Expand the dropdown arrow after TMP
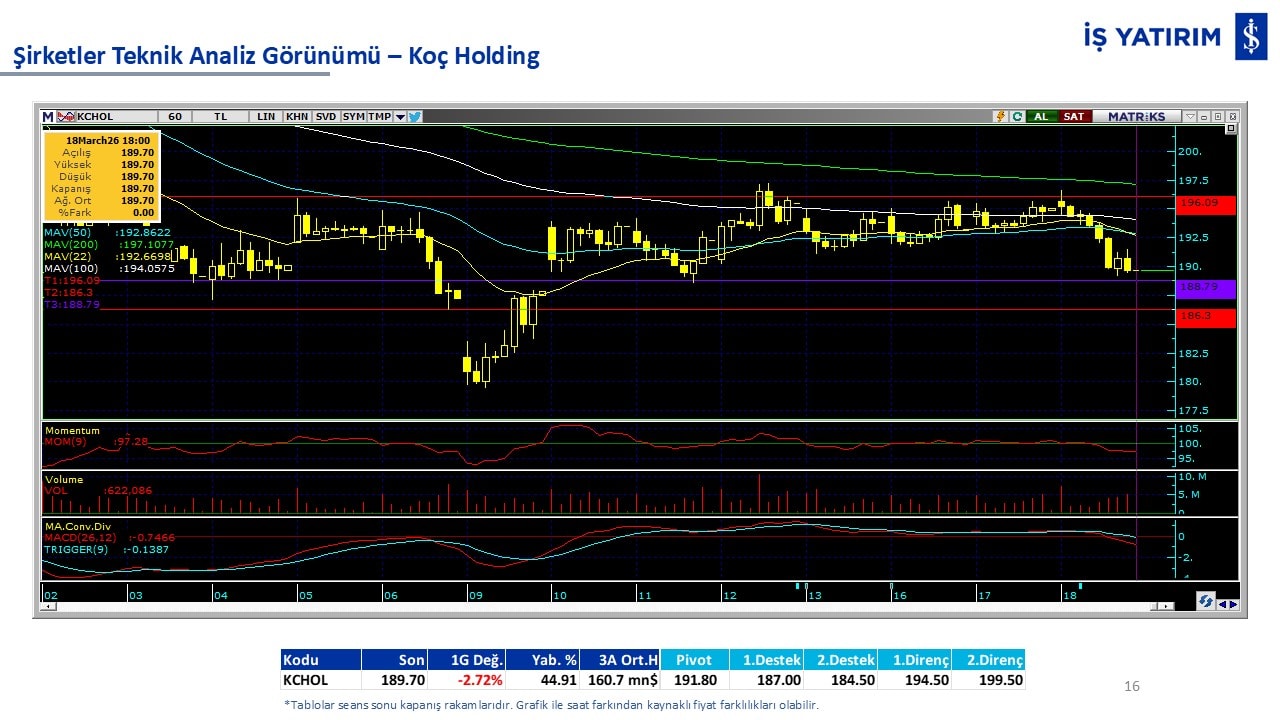The width and height of the screenshot is (1280, 720). (x=400, y=116)
